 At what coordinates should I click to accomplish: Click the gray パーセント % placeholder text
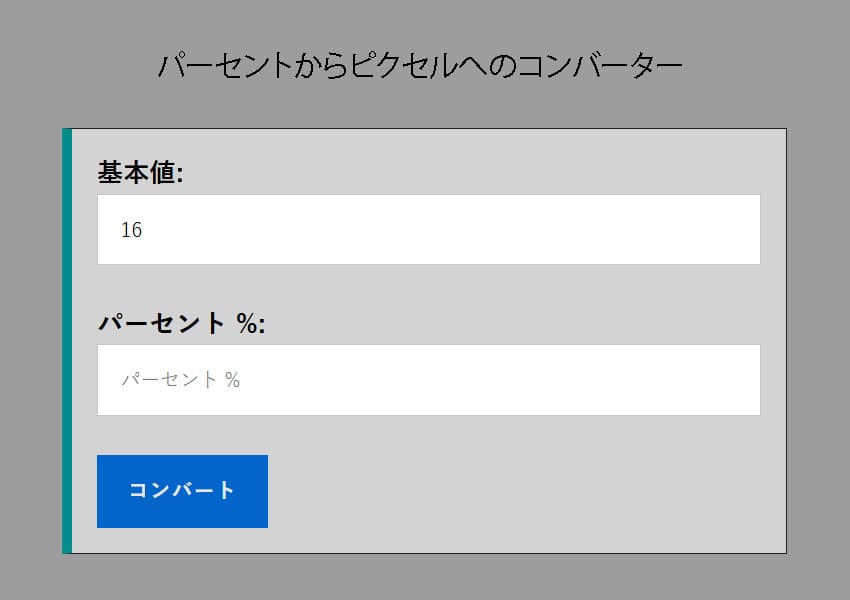(181, 380)
